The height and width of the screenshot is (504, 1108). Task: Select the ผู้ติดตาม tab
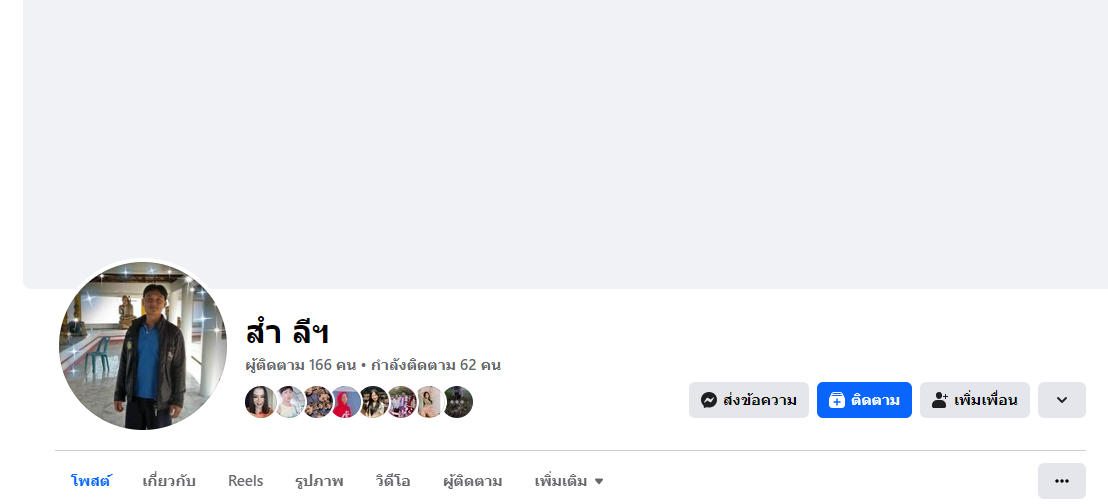(x=472, y=481)
